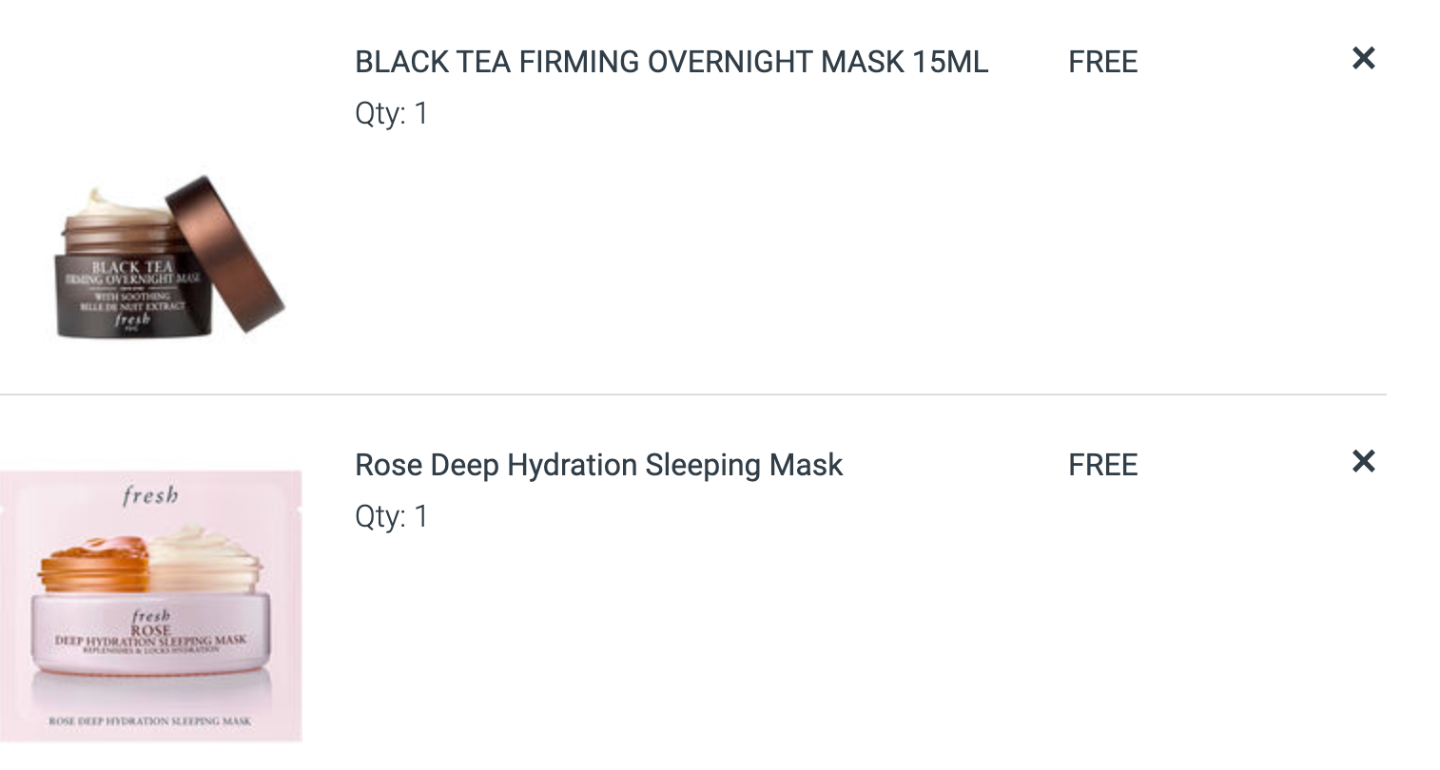Click the FREE price for Rose mask
The image size is (1440, 770).
coord(1103,465)
